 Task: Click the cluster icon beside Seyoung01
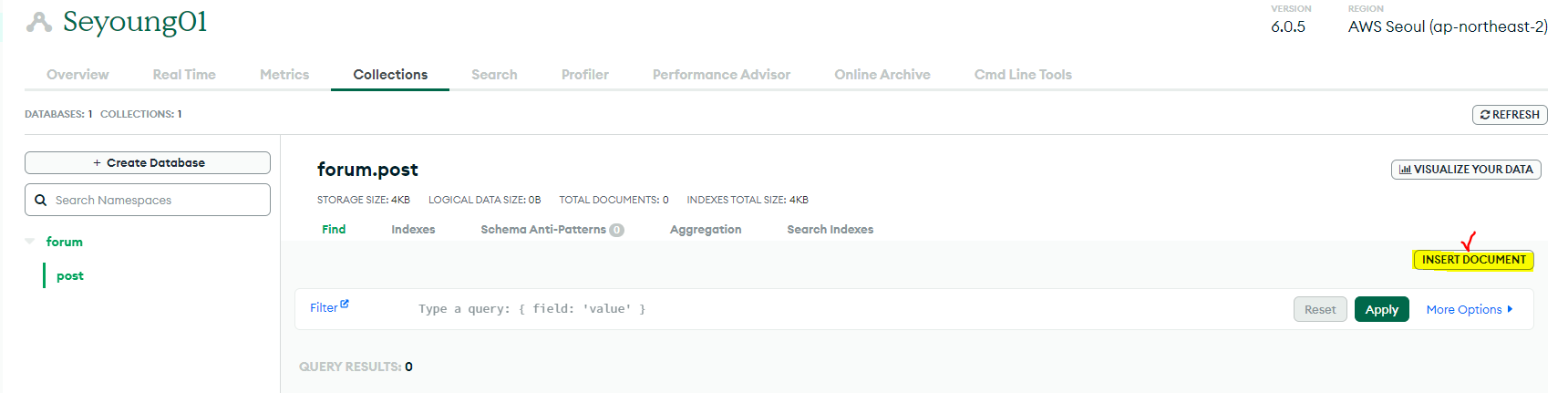(39, 22)
